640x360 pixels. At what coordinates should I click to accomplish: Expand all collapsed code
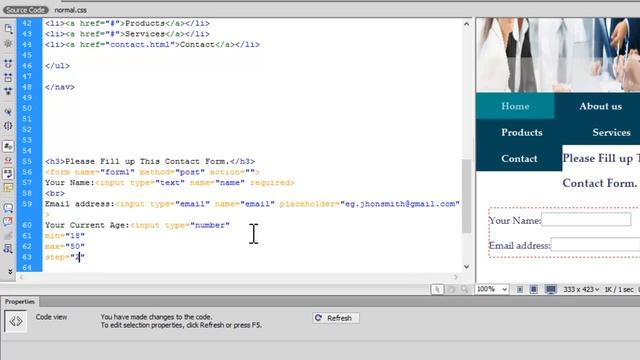pyautogui.click(x=8, y=91)
